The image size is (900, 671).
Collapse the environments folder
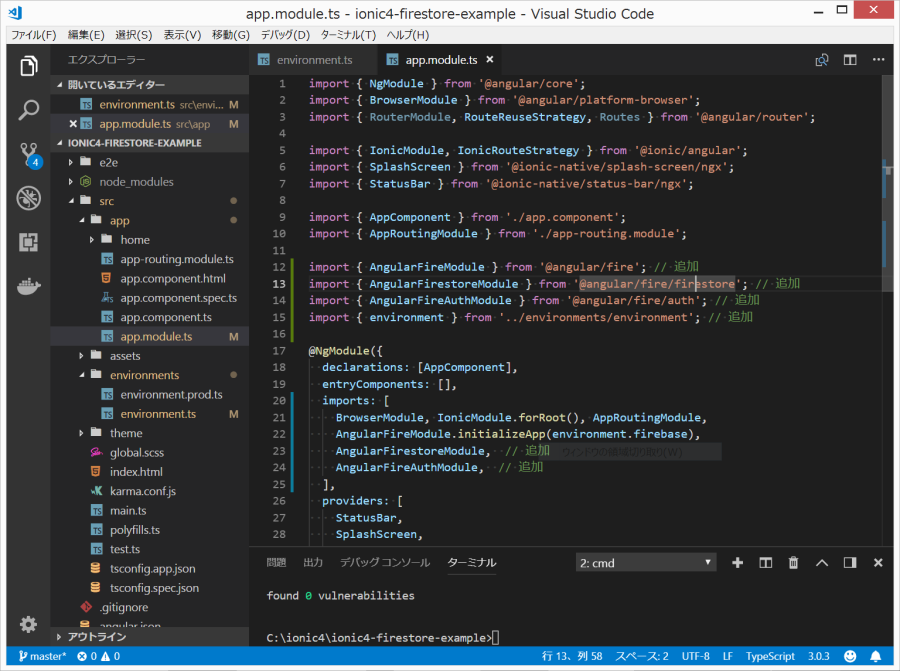pos(82,375)
